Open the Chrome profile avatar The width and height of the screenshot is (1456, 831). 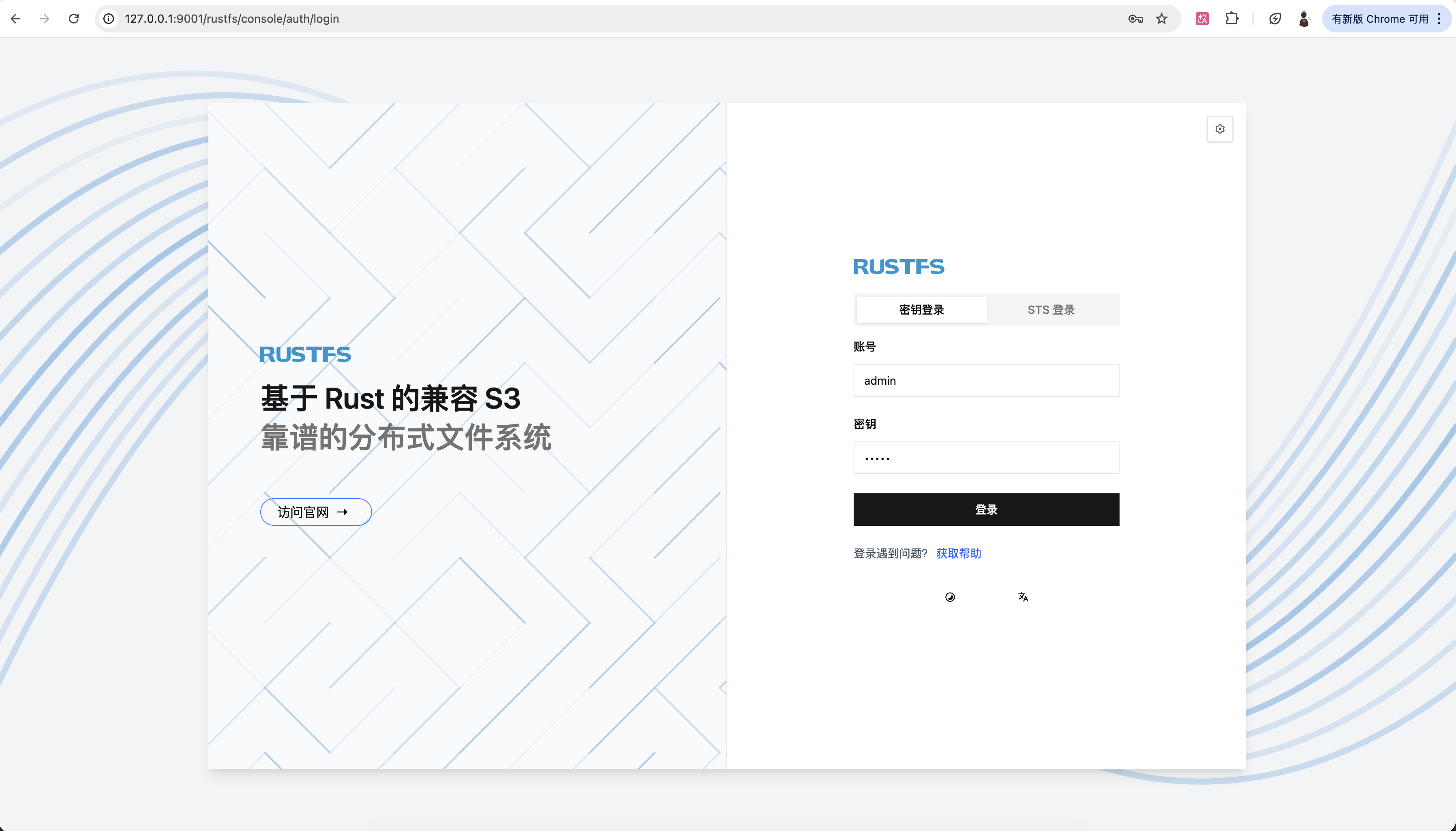pyautogui.click(x=1304, y=19)
